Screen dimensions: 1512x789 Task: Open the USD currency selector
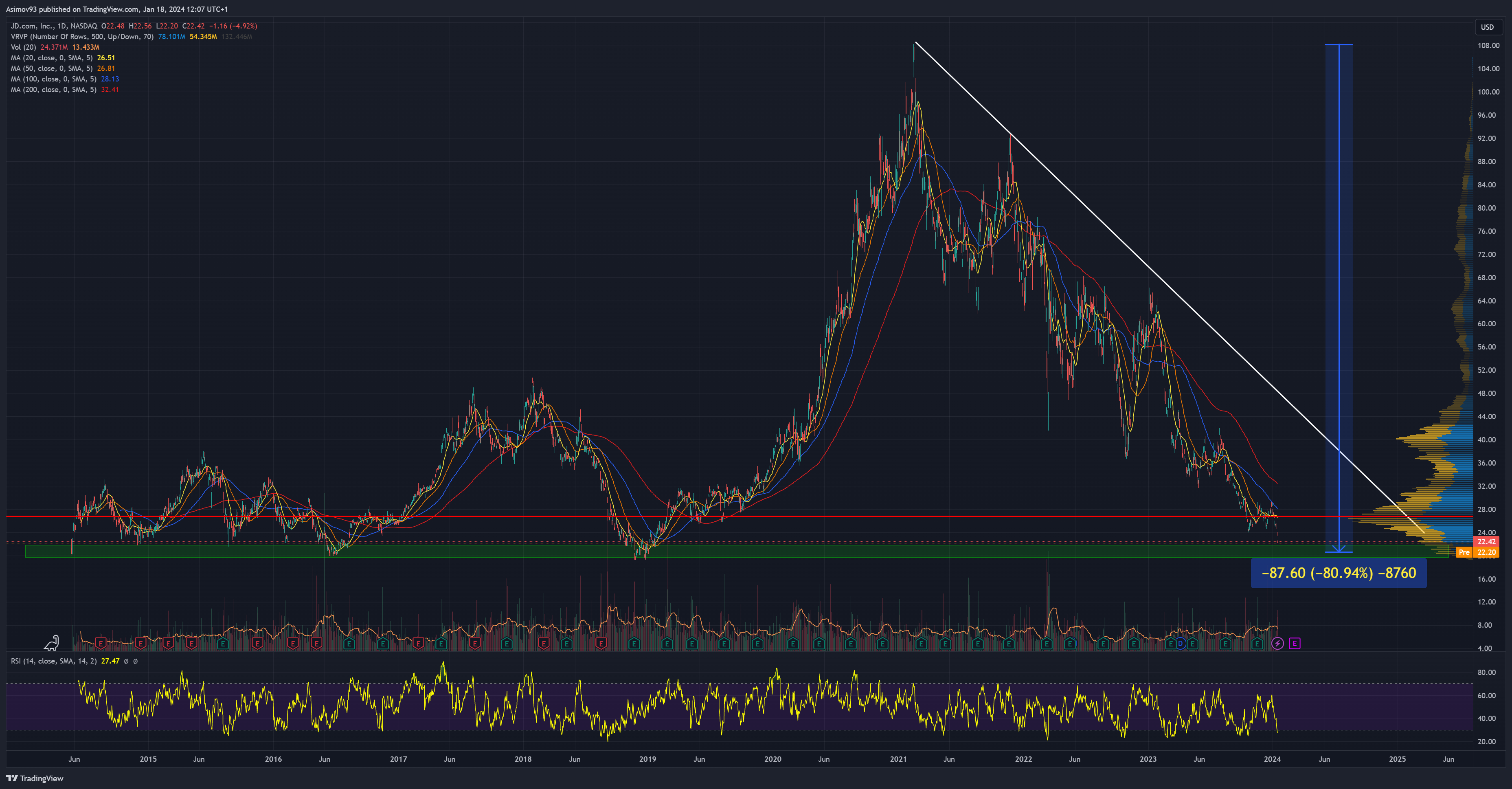(1487, 27)
